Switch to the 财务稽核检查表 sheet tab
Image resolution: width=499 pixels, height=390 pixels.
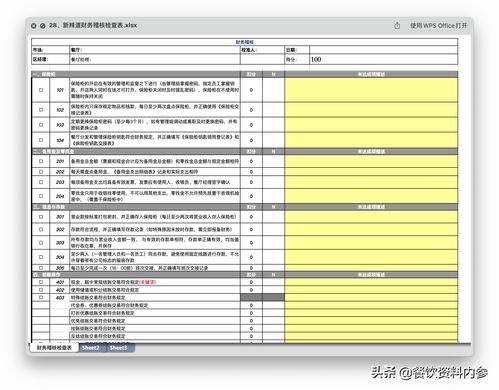54,348
